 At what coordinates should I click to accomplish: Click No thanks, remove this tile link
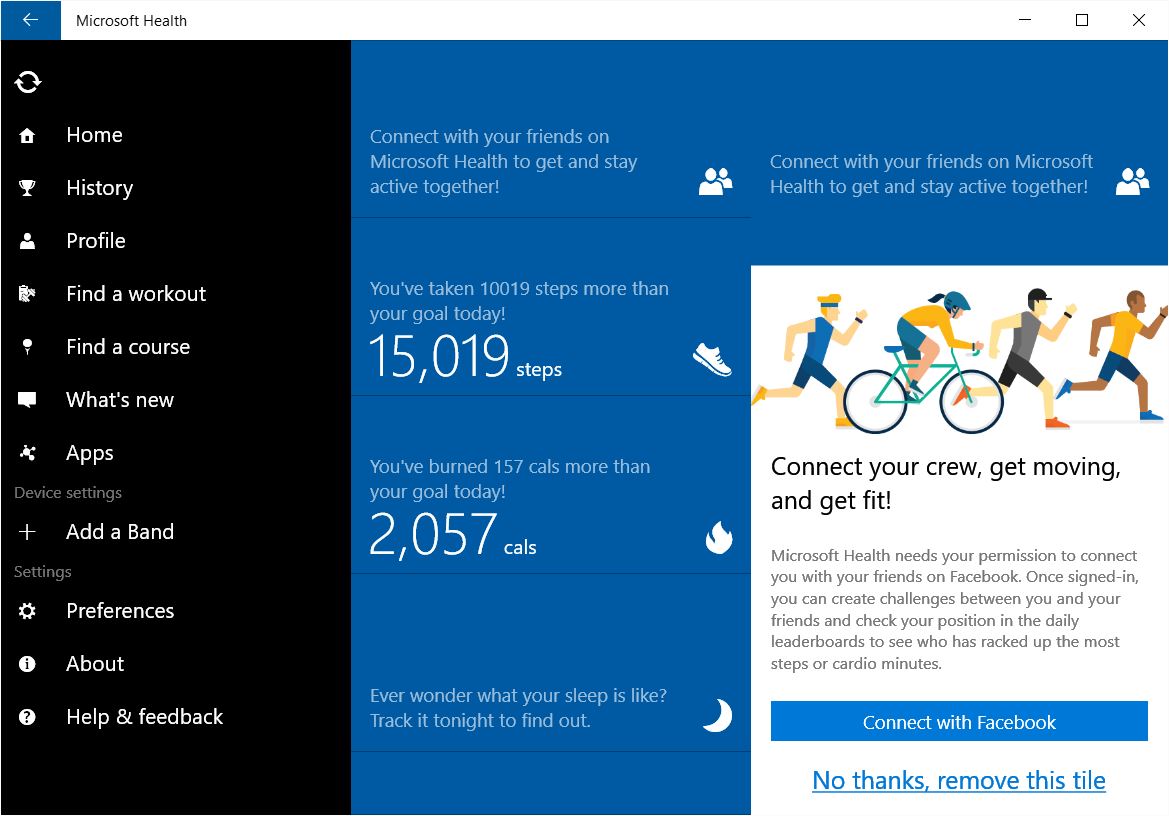point(959,780)
